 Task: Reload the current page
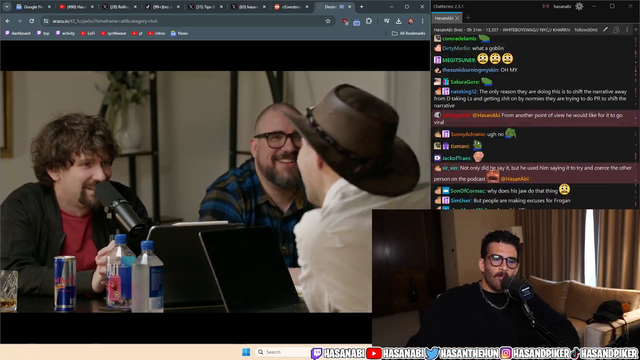(31, 21)
